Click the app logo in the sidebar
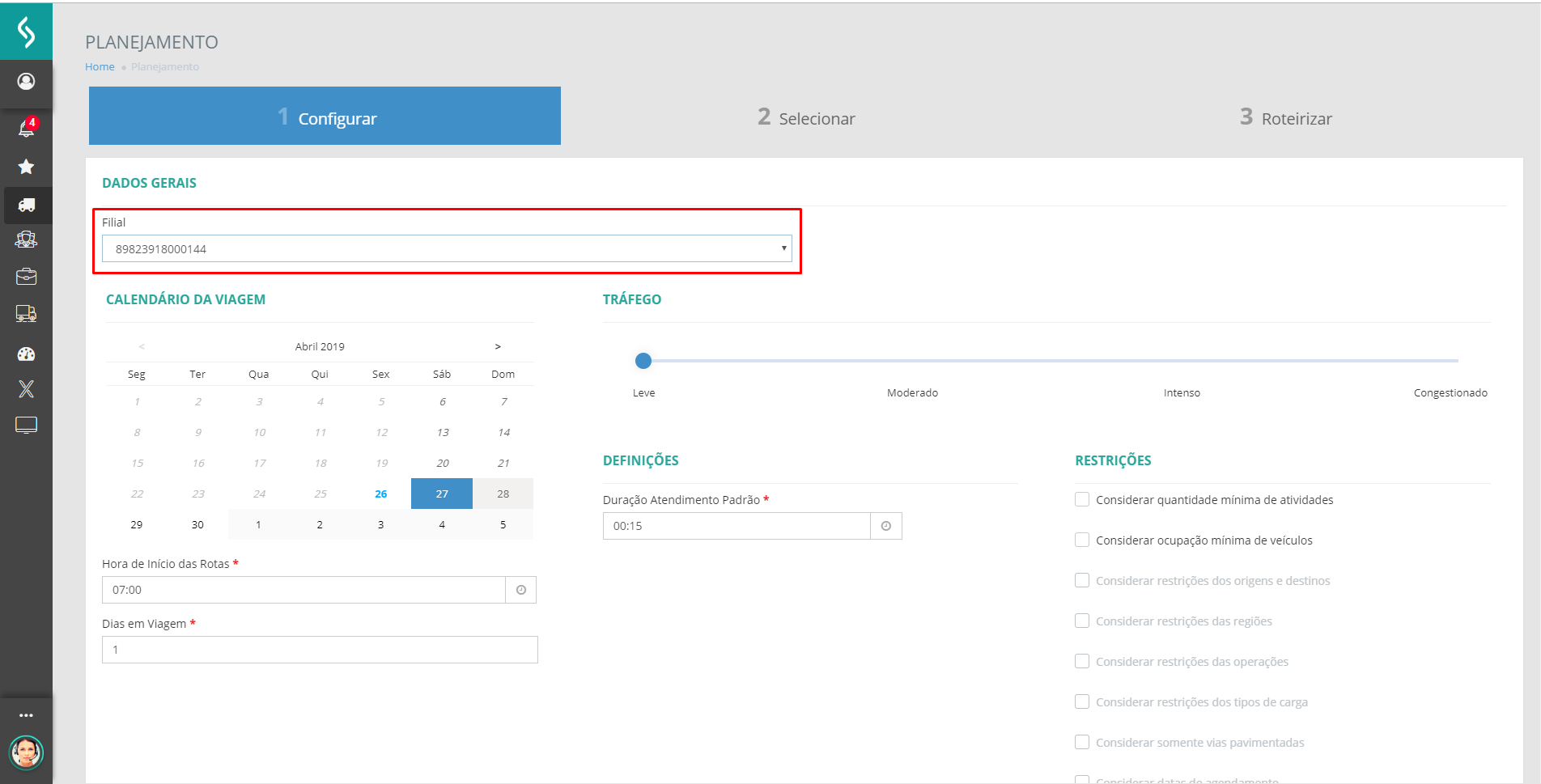 point(26,32)
